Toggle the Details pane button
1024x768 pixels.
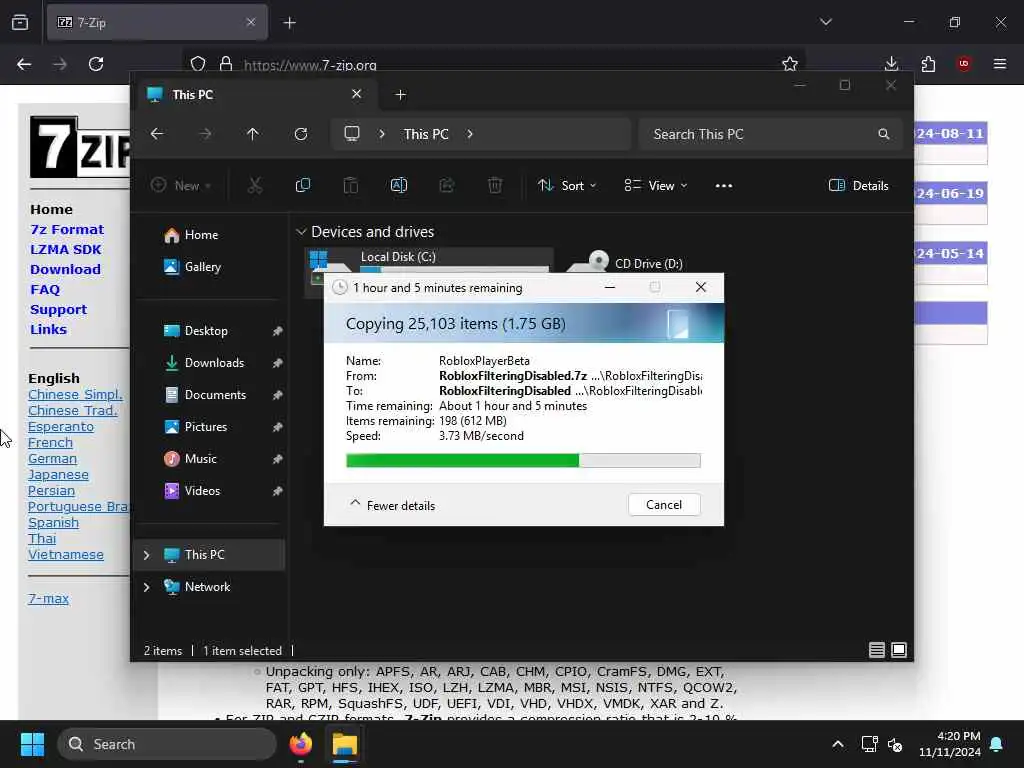(858, 185)
